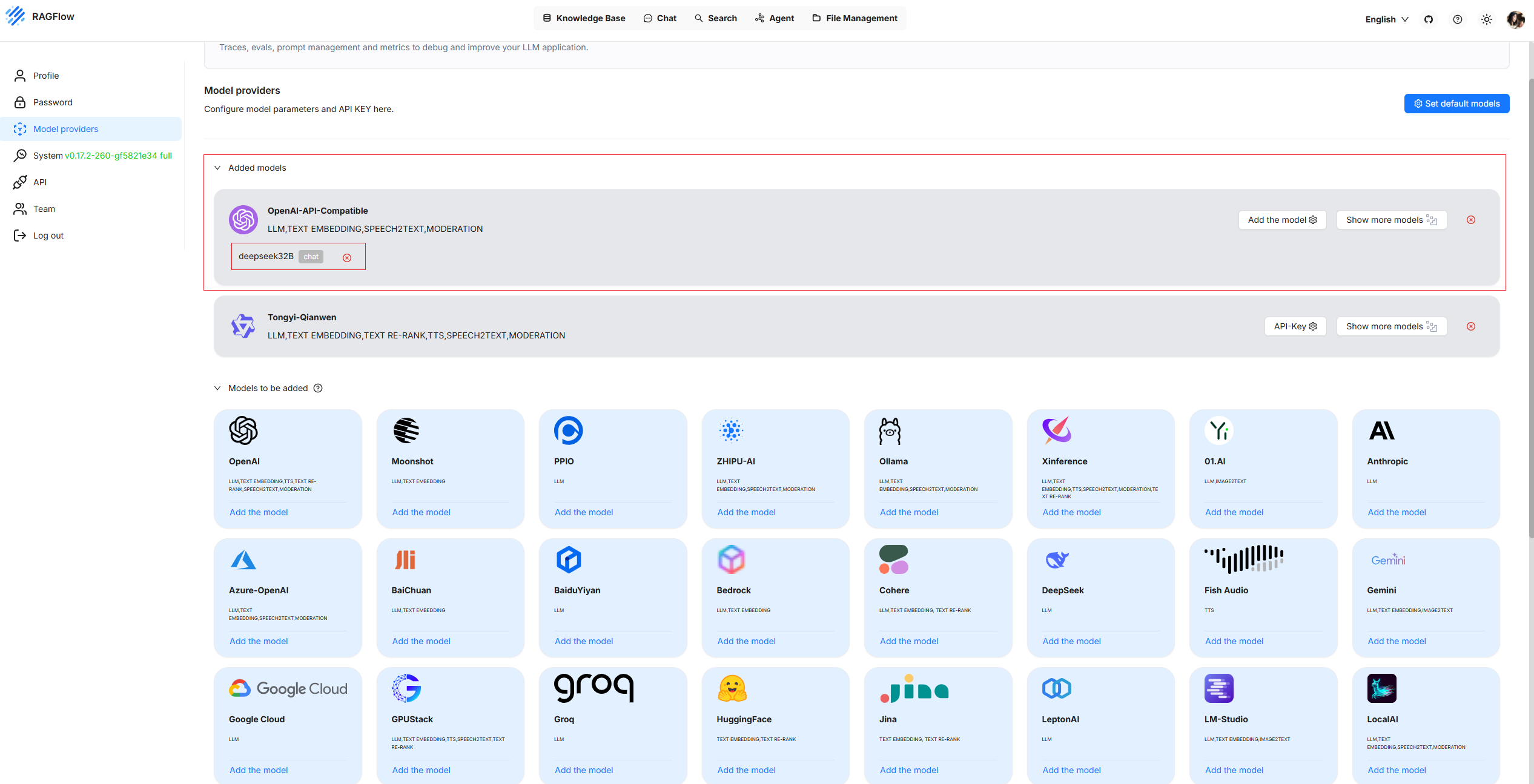Click Set default models button
The height and width of the screenshot is (784, 1534).
click(x=1456, y=104)
